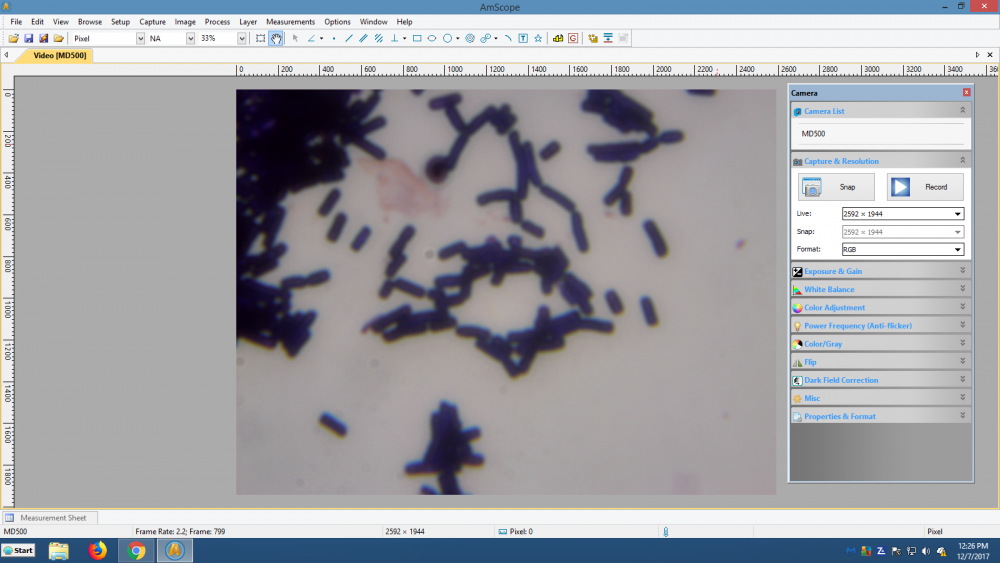This screenshot has height=563, width=1000.
Task: Switch to the Measurement Sheet tab
Action: (52, 518)
